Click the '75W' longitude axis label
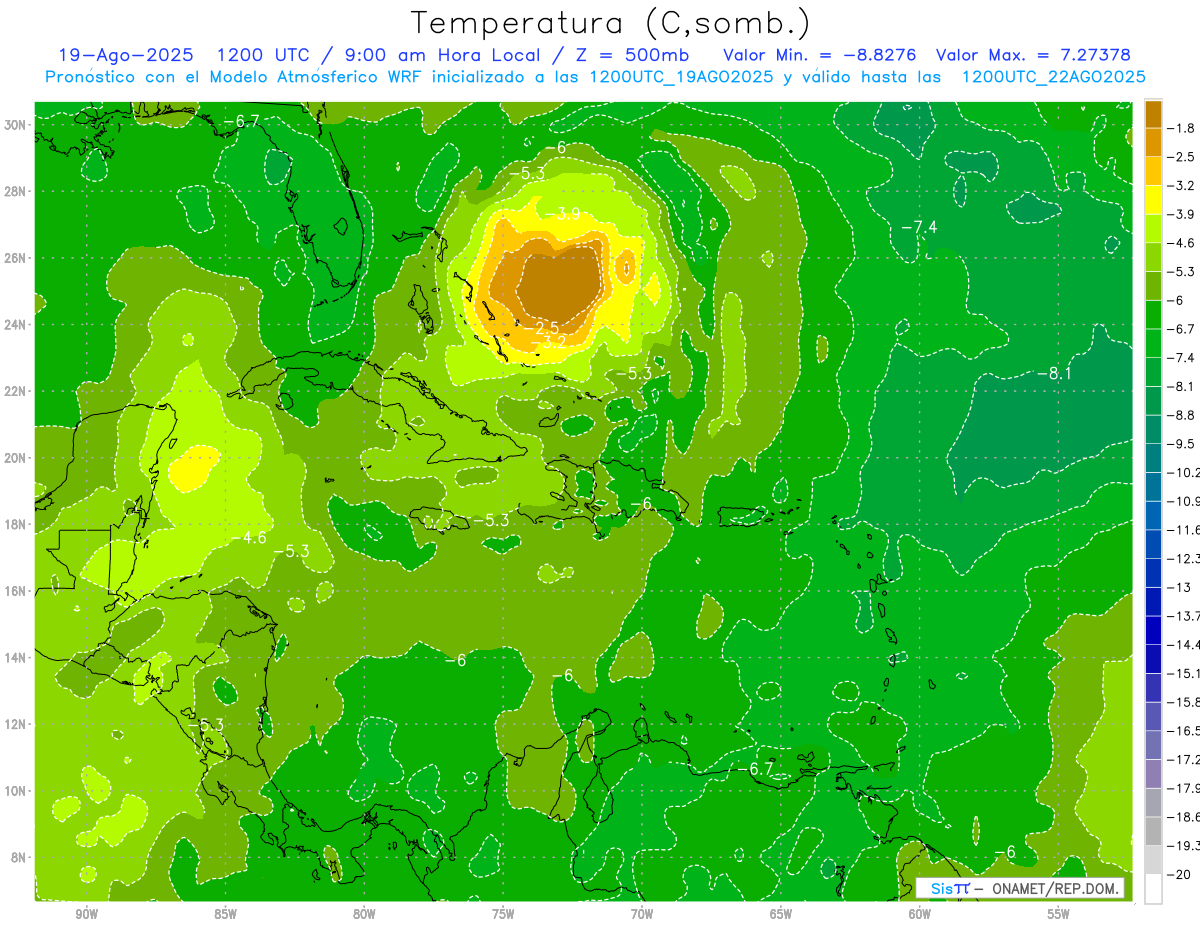This screenshot has width=1200, height=927. [503, 914]
